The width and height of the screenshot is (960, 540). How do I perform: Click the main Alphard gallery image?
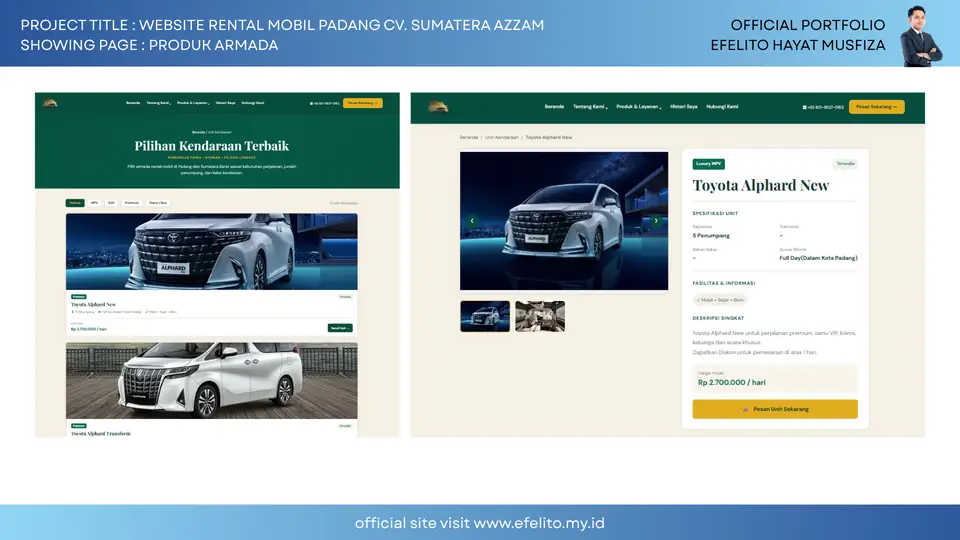click(x=564, y=221)
